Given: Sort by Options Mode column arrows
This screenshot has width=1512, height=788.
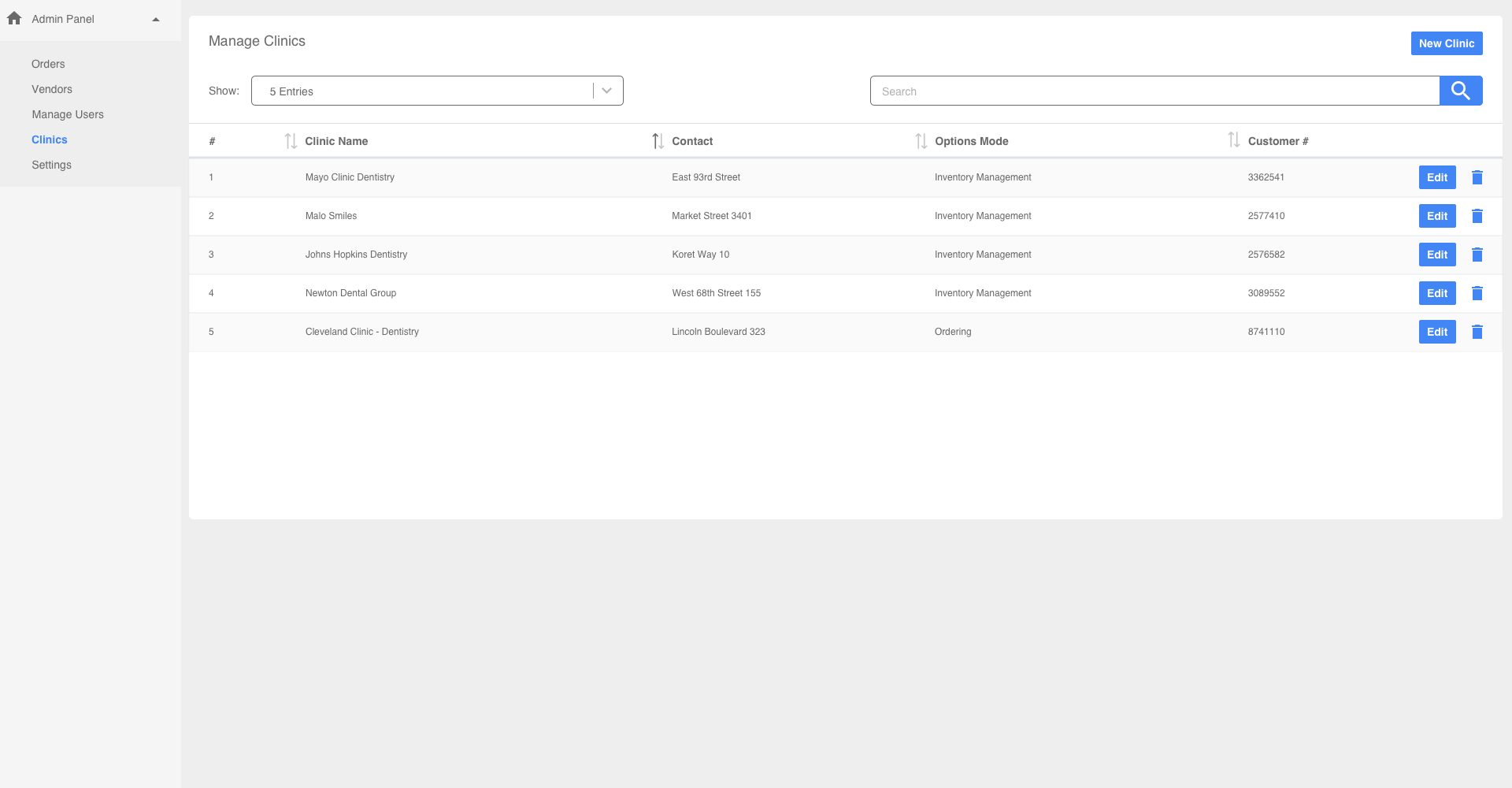Looking at the screenshot, I should click(1234, 139).
